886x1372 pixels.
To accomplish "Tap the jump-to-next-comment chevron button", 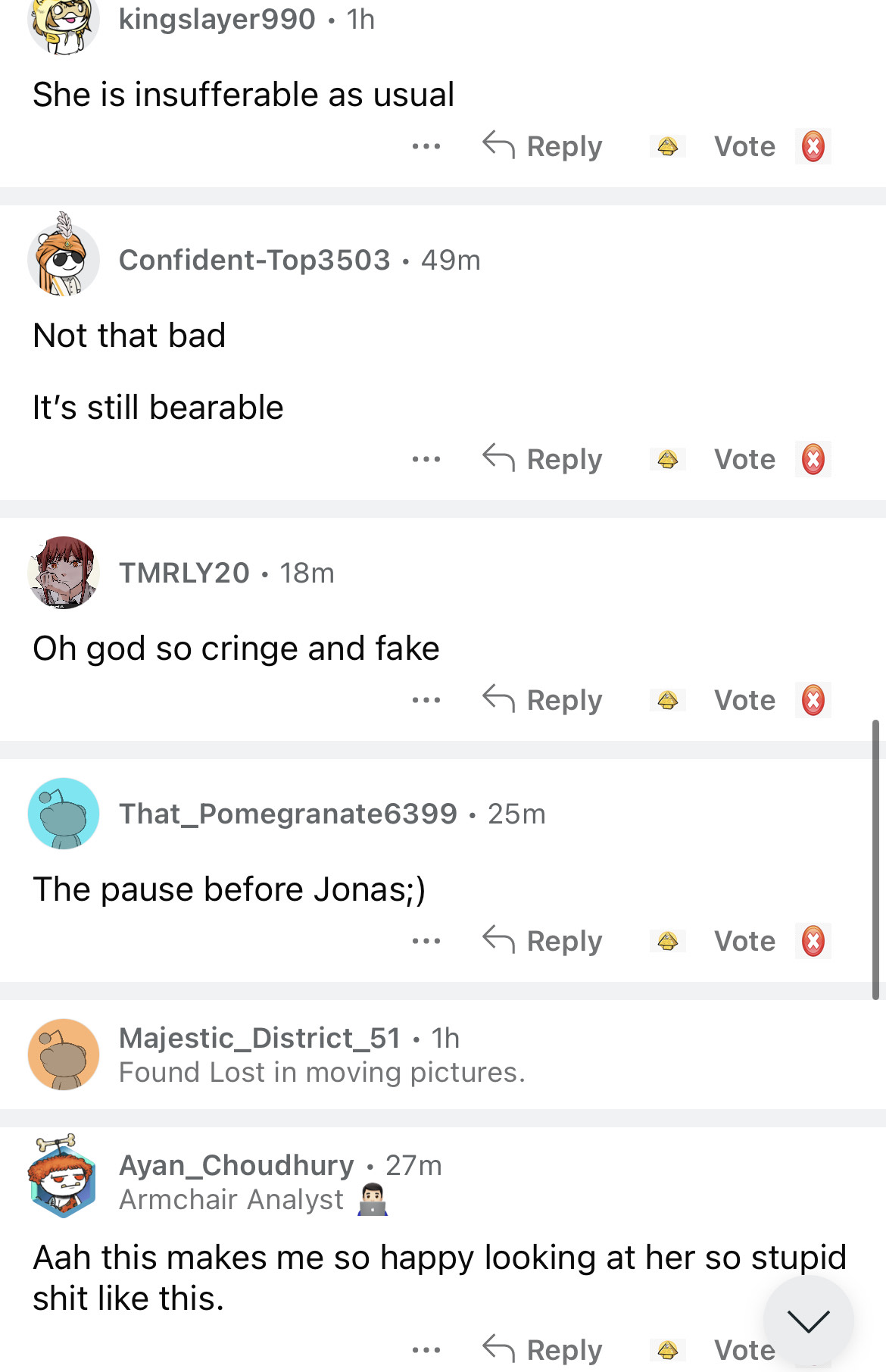I will 808,1320.
